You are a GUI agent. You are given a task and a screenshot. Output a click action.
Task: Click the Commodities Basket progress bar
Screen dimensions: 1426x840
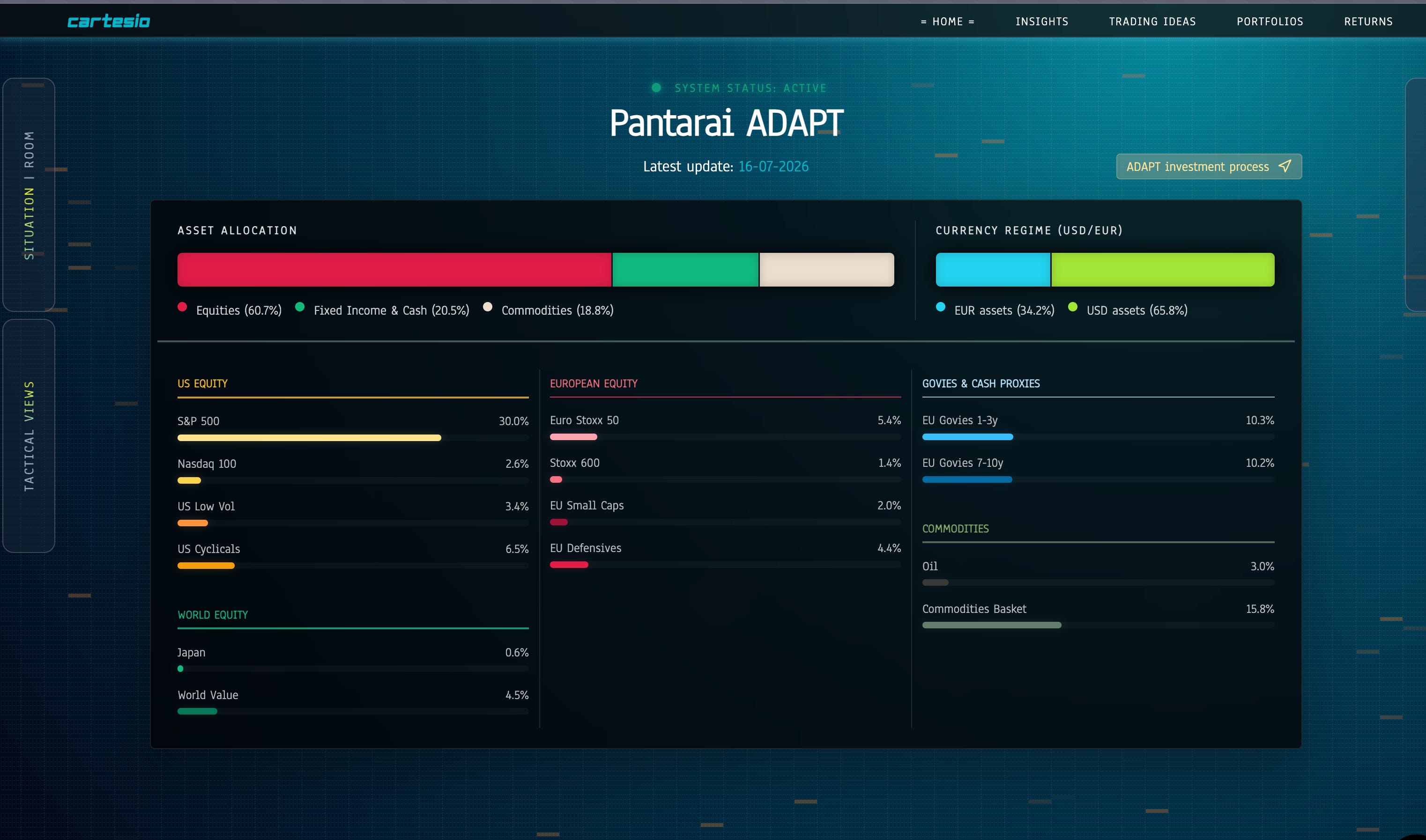pyautogui.click(x=1098, y=626)
